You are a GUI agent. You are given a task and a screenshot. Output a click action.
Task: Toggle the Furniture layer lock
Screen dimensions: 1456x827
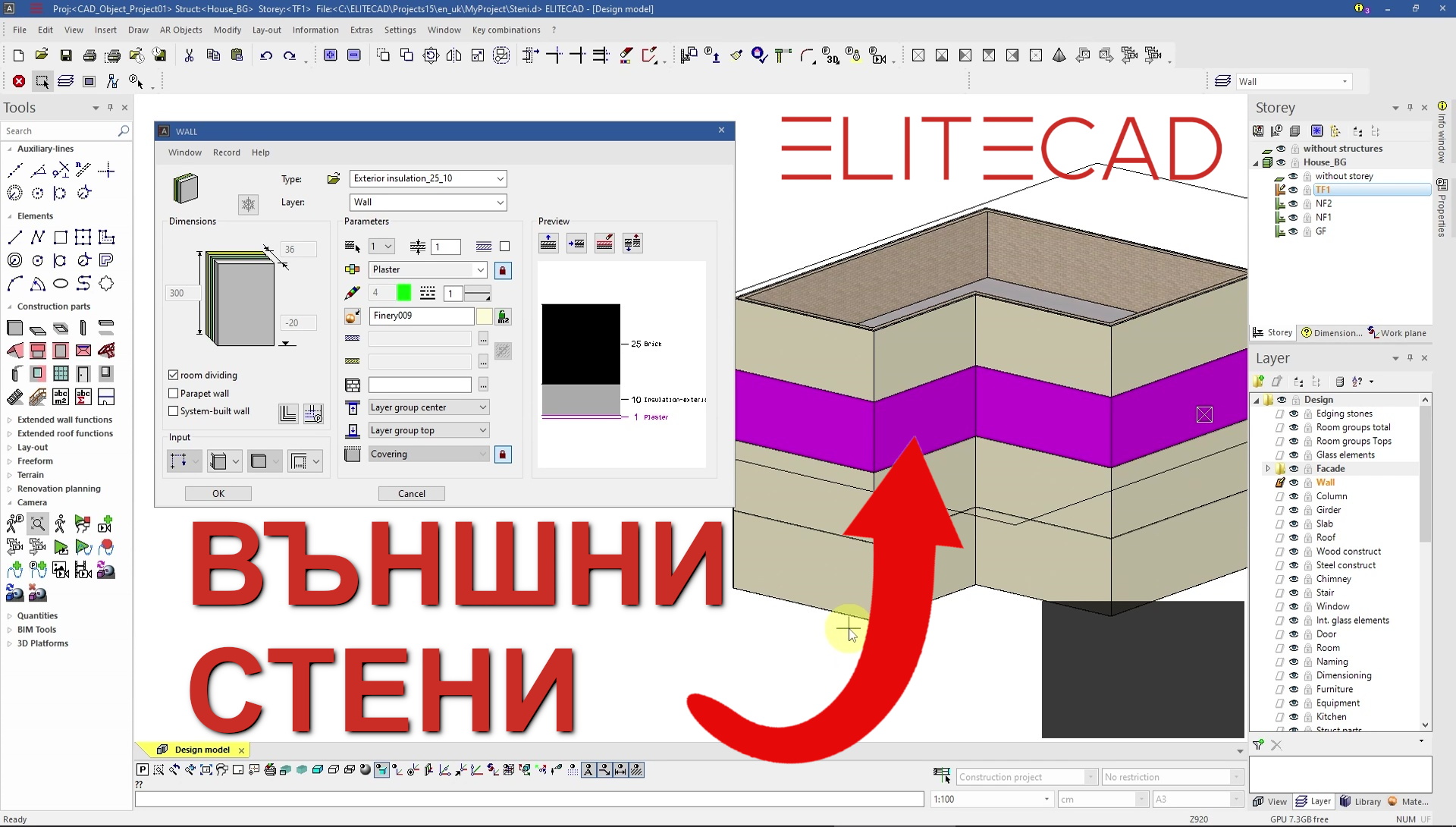click(x=1308, y=690)
